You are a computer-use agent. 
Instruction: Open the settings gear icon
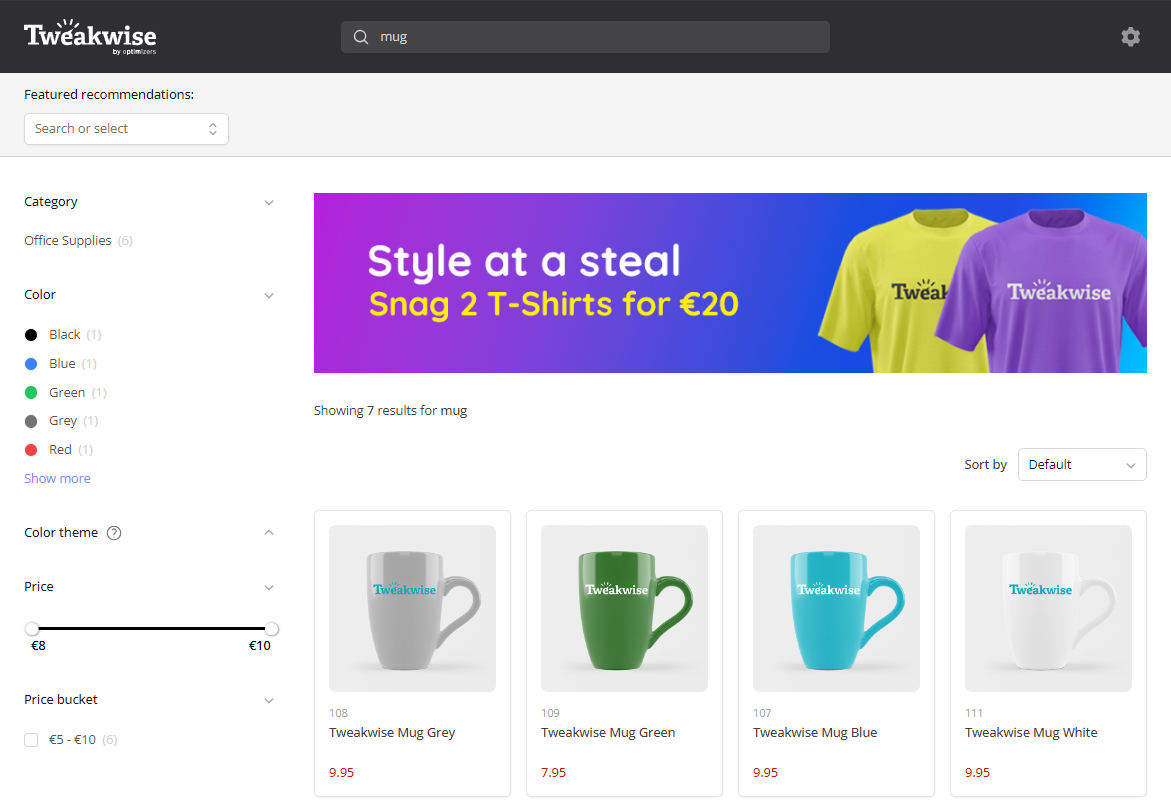click(1130, 37)
